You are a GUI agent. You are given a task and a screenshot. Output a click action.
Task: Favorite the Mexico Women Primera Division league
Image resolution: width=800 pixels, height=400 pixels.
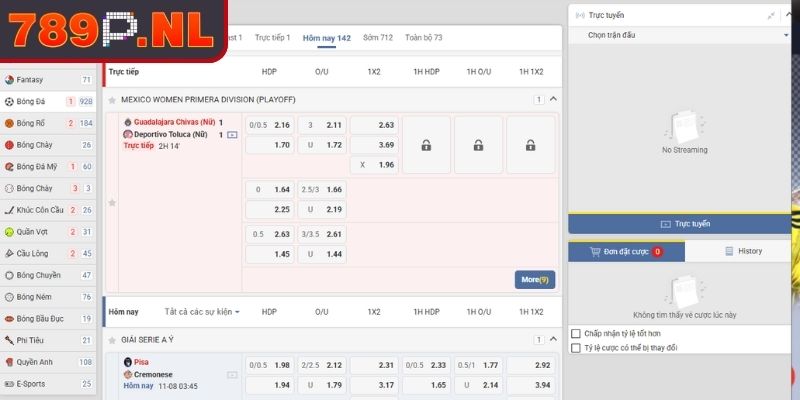[x=112, y=100]
